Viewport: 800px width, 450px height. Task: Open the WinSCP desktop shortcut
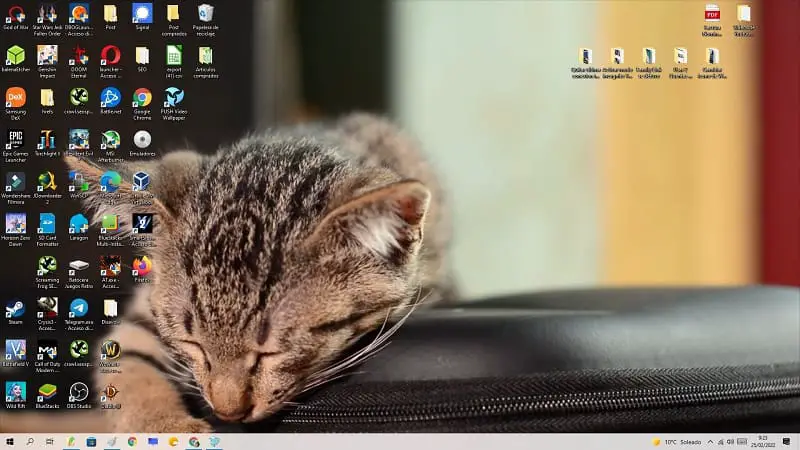coord(79,185)
